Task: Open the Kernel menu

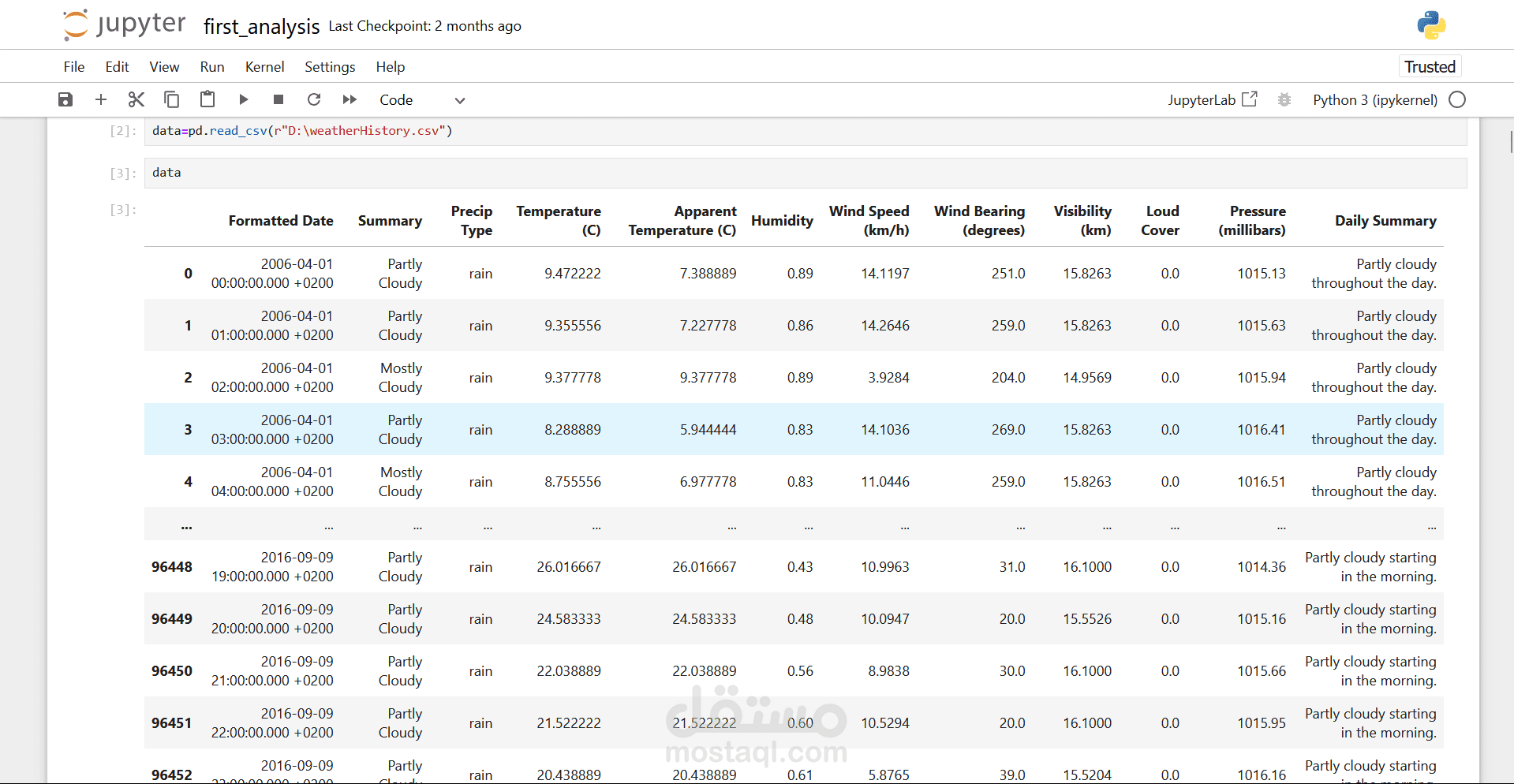Action: [264, 66]
